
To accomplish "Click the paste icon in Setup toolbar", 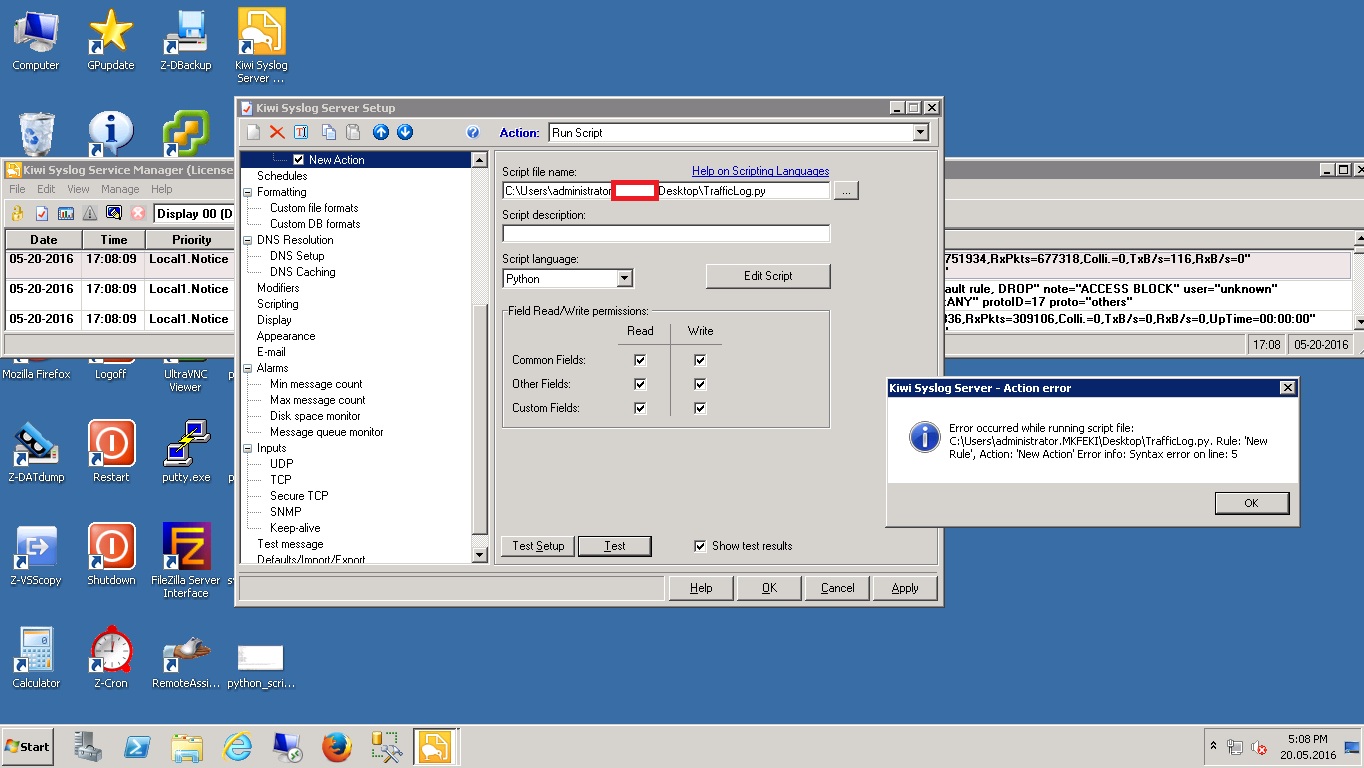I will click(x=352, y=132).
